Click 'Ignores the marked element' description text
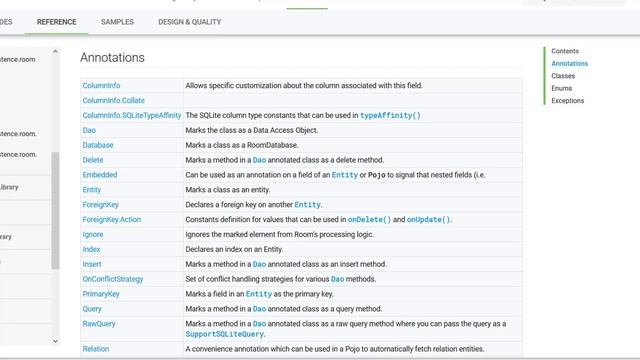640x360 pixels. 279,235
